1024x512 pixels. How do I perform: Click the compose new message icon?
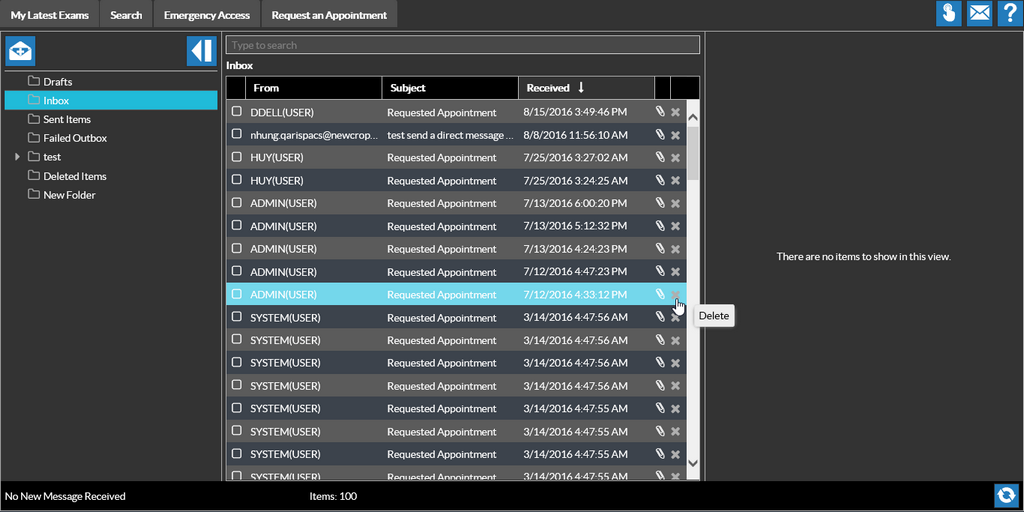(x=20, y=51)
